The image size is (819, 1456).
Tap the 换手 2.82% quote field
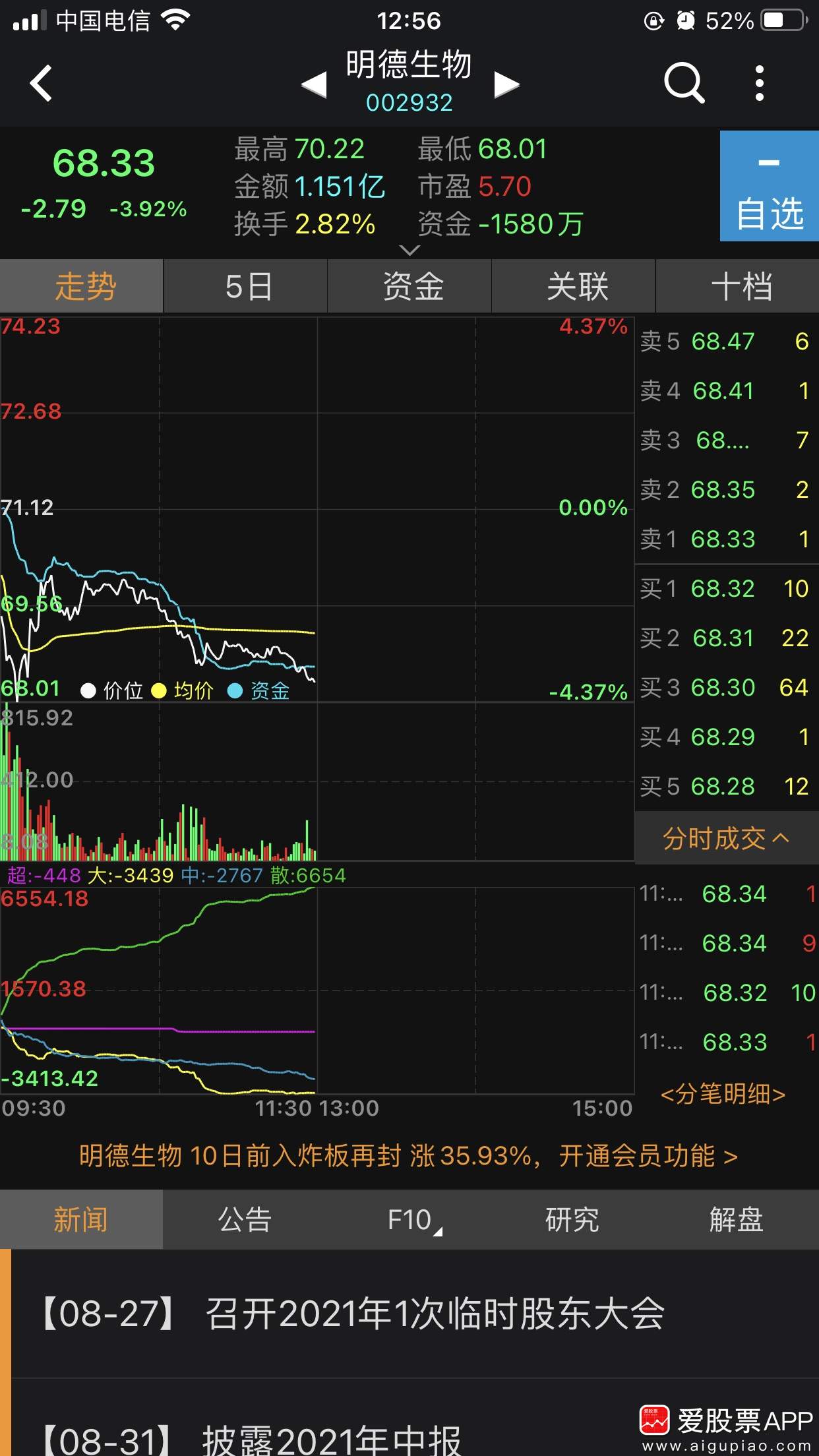305,224
